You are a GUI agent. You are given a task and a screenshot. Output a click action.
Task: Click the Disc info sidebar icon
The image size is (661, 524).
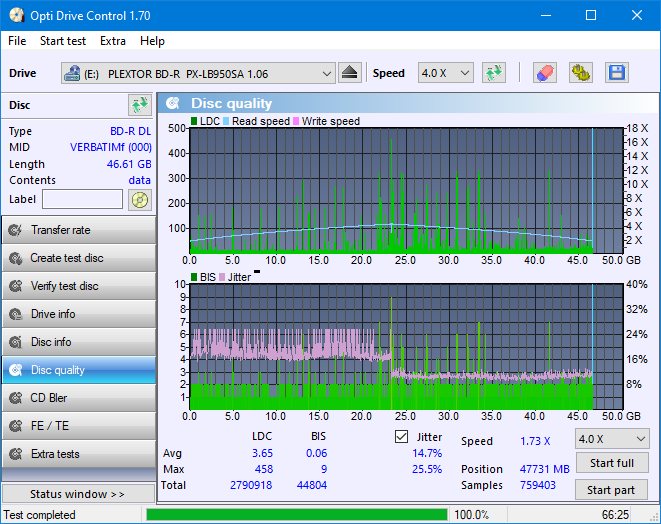(16, 342)
